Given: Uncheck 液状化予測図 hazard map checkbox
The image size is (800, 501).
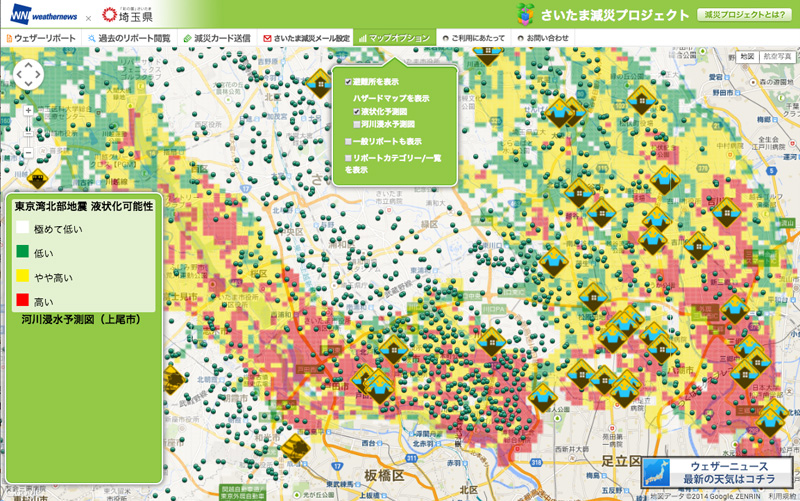Looking at the screenshot, I should tap(357, 111).
